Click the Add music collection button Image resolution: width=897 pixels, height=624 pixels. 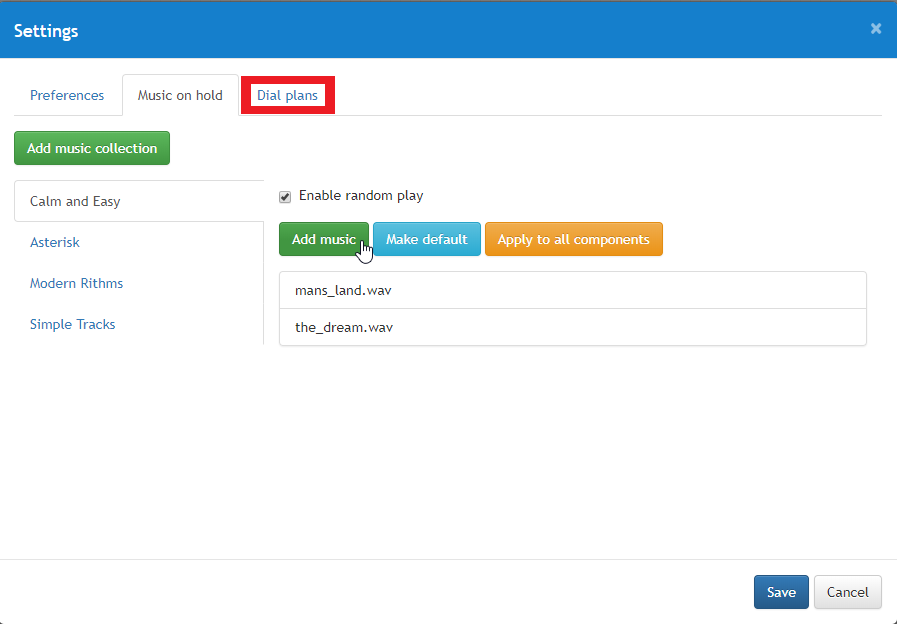[92, 148]
